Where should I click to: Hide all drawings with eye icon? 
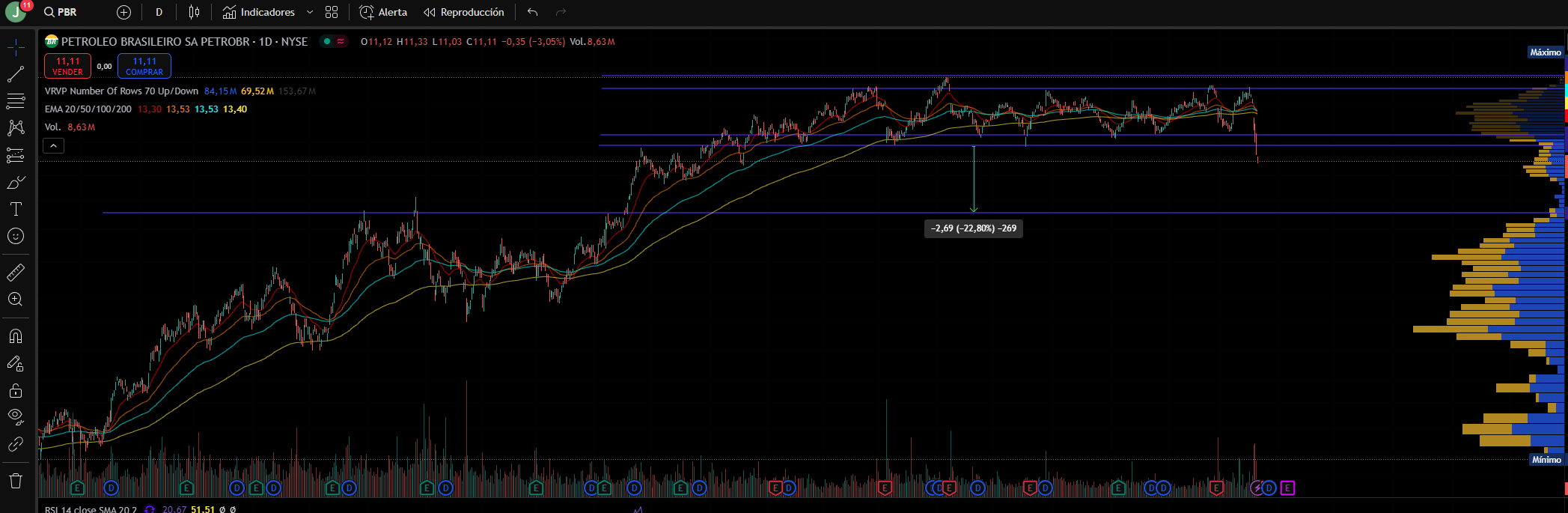click(x=16, y=416)
